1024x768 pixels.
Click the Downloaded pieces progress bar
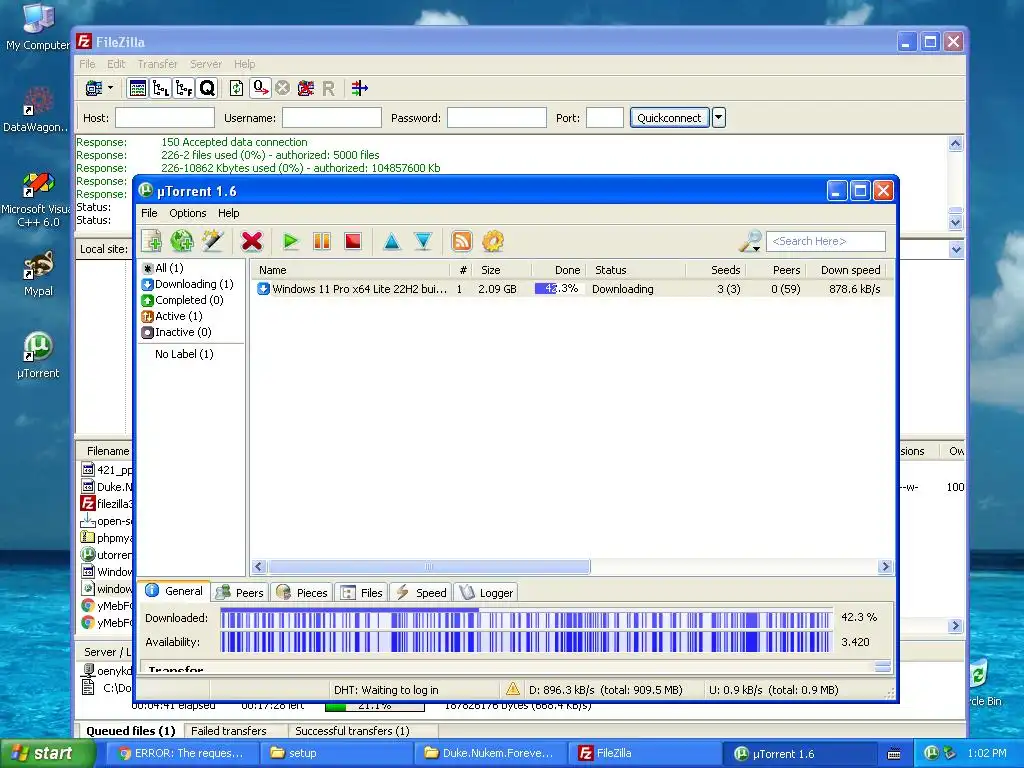click(526, 618)
